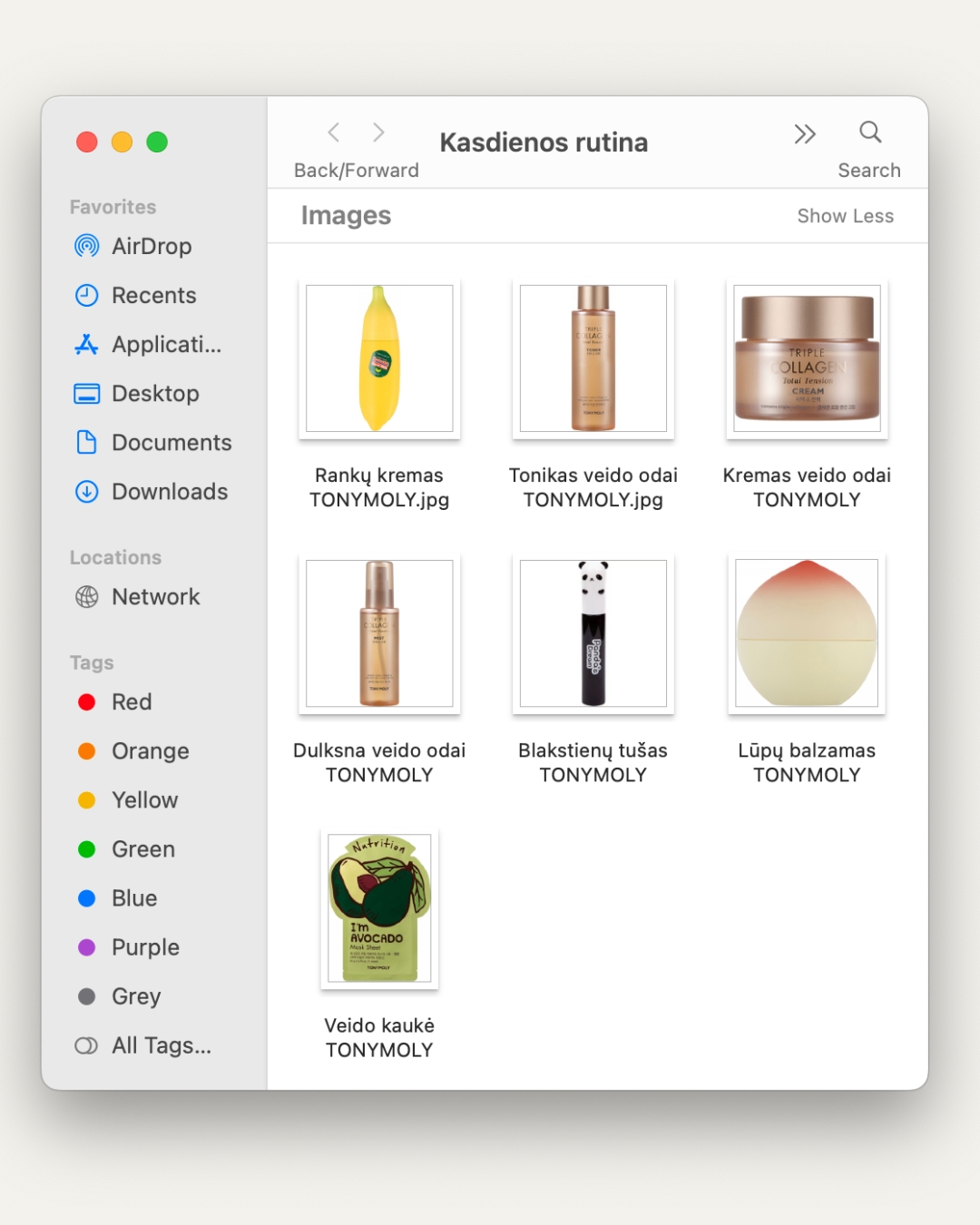Click the Search label in toolbar
The height and width of the screenshot is (1225, 980).
pos(869,171)
